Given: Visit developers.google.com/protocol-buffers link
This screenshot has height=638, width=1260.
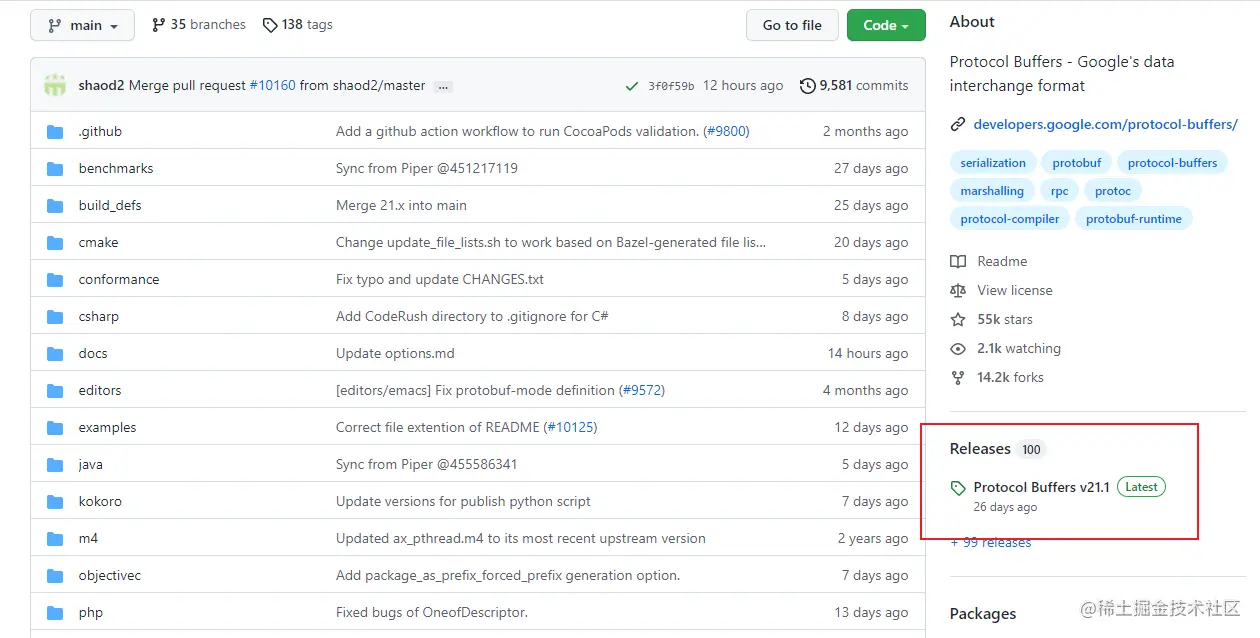Looking at the screenshot, I should pos(1105,124).
